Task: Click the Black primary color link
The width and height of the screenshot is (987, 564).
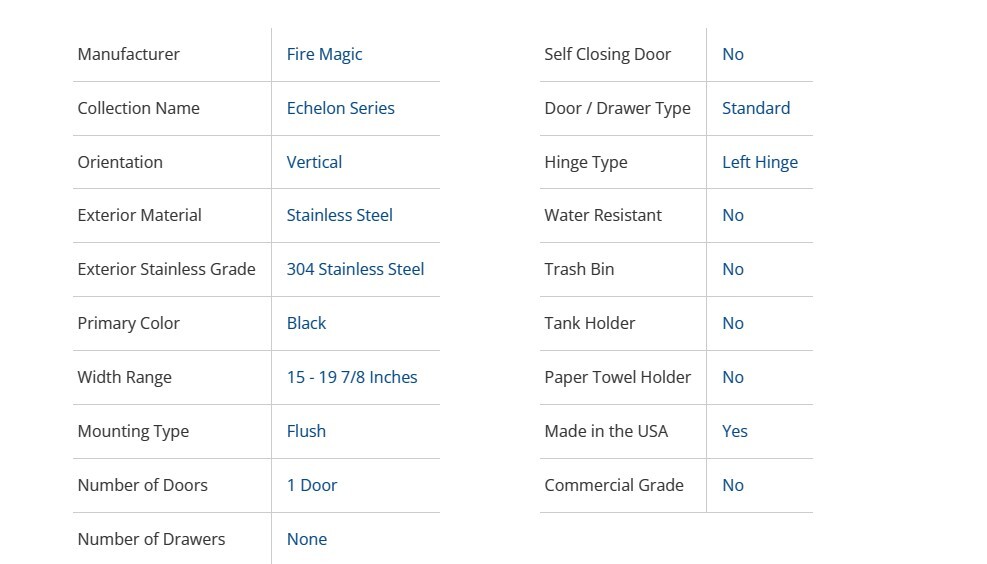Action: tap(306, 323)
